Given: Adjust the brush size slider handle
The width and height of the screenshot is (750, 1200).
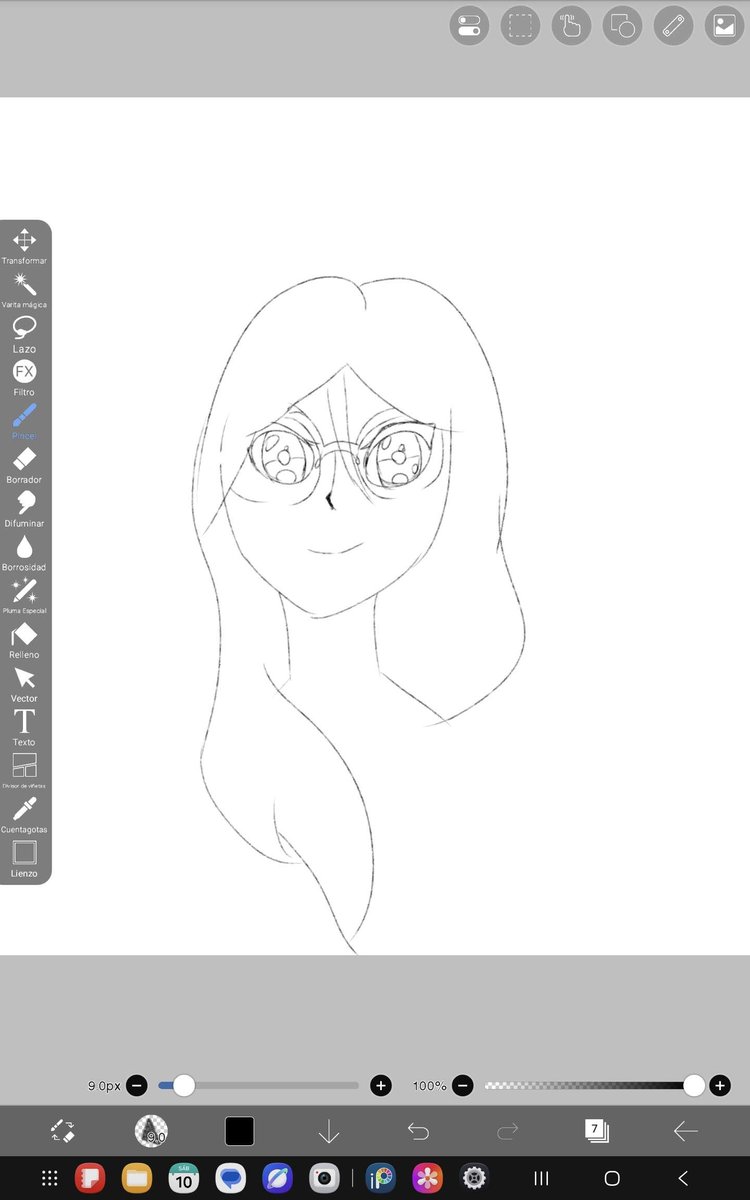Looking at the screenshot, I should (184, 1085).
